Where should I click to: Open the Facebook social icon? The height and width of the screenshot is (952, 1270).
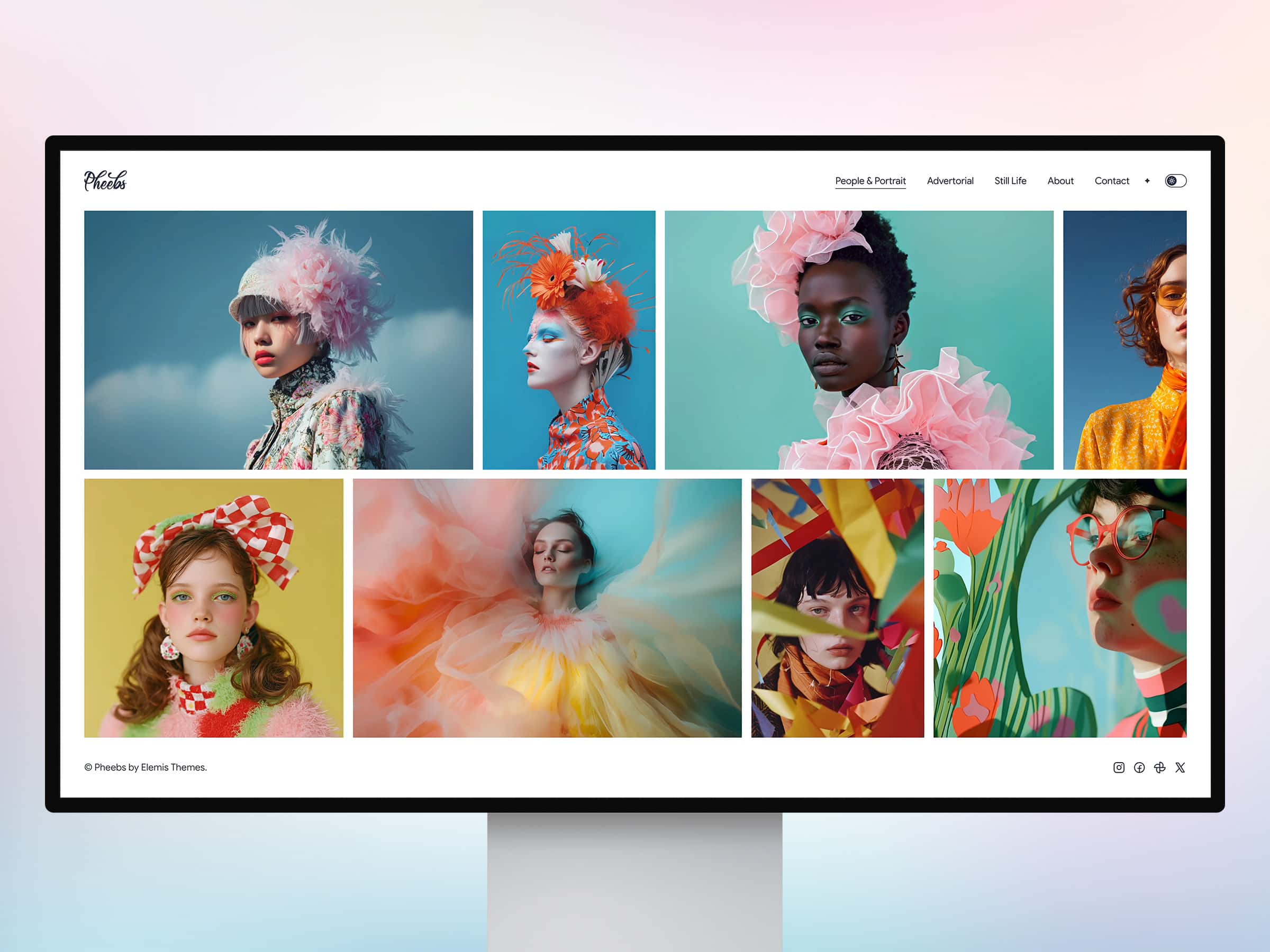point(1139,767)
